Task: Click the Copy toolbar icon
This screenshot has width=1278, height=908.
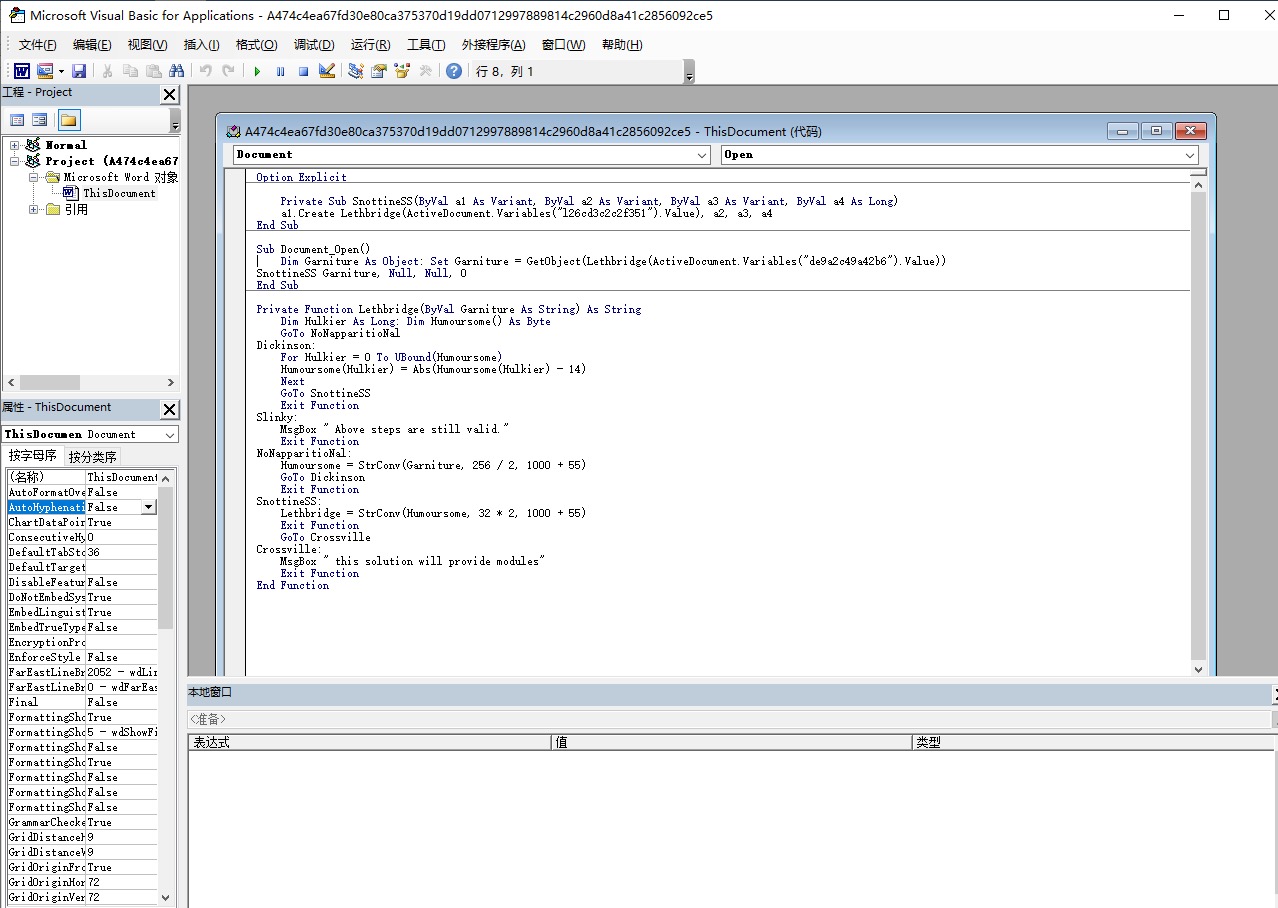Action: (x=130, y=71)
